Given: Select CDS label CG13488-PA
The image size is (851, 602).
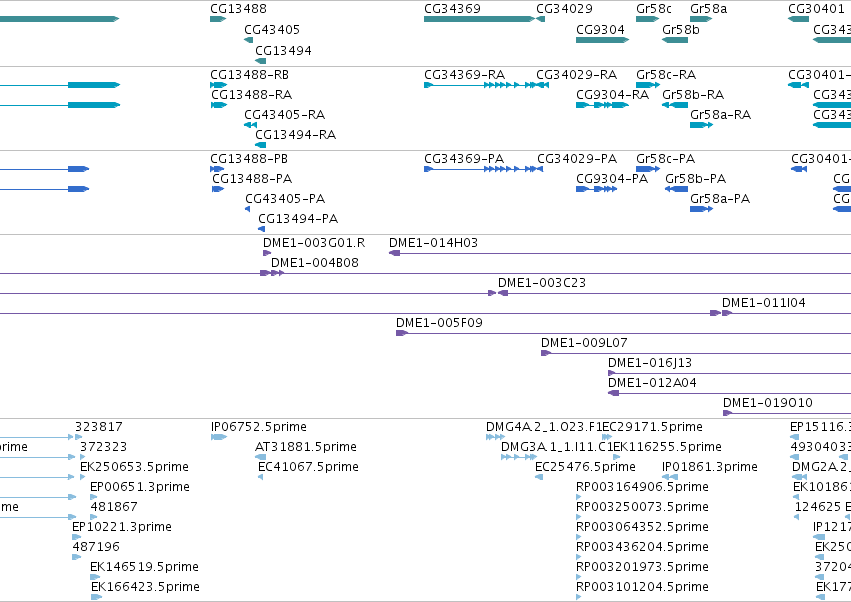Looking at the screenshot, I should pyautogui.click(x=252, y=179).
